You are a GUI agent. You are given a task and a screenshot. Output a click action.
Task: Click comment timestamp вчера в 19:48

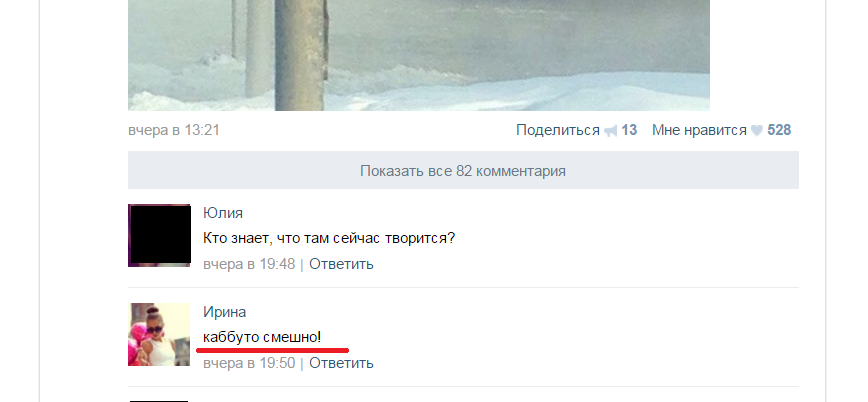click(x=249, y=264)
